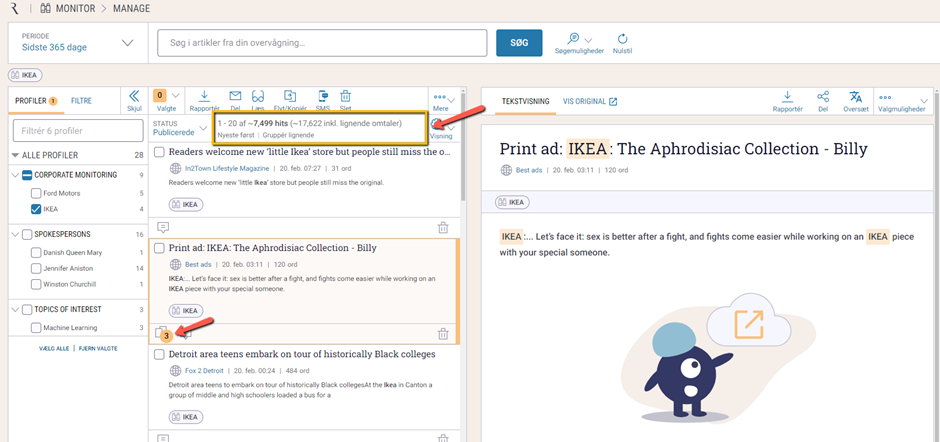Tick the Topics of Interest group checkbox

click(27, 309)
